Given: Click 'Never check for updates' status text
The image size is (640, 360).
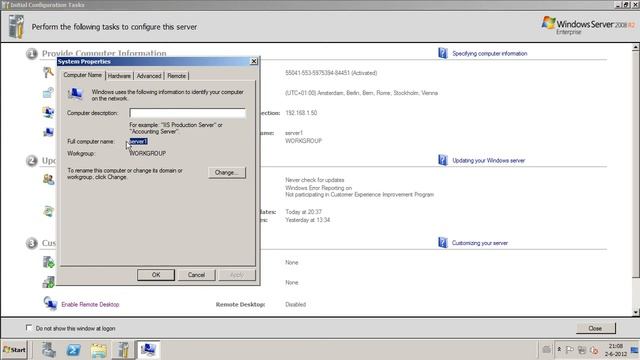Looking at the screenshot, I should [x=315, y=180].
